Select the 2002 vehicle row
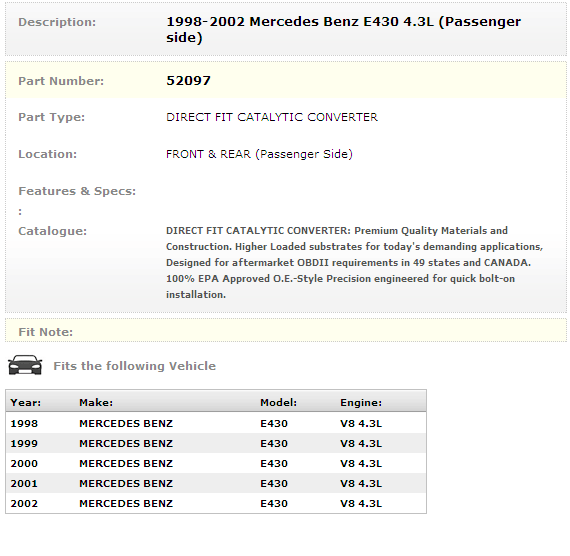Image resolution: width=570 pixels, height=556 pixels. [x=216, y=503]
